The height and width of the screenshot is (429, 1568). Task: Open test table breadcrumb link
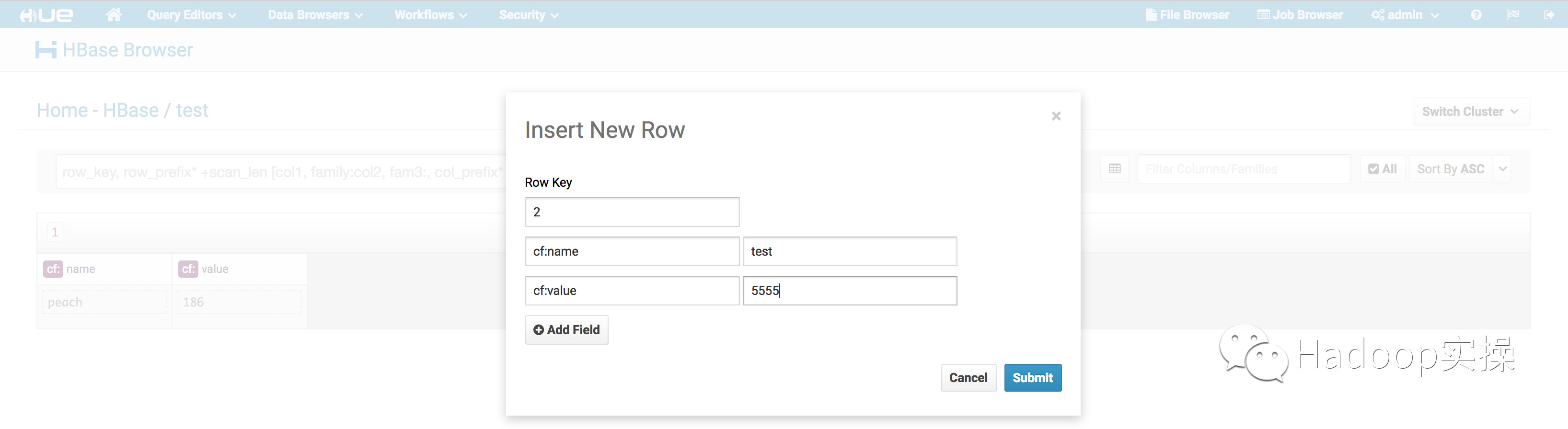click(192, 110)
